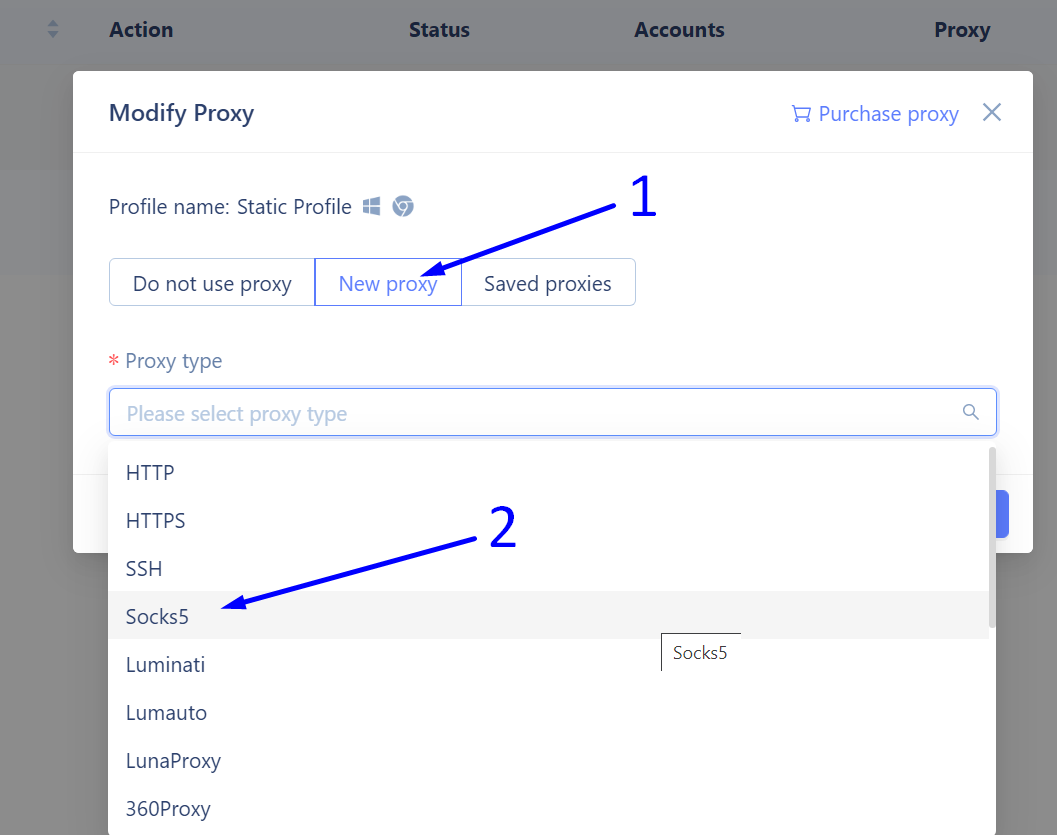Switch to Saved proxies option

[x=548, y=282]
